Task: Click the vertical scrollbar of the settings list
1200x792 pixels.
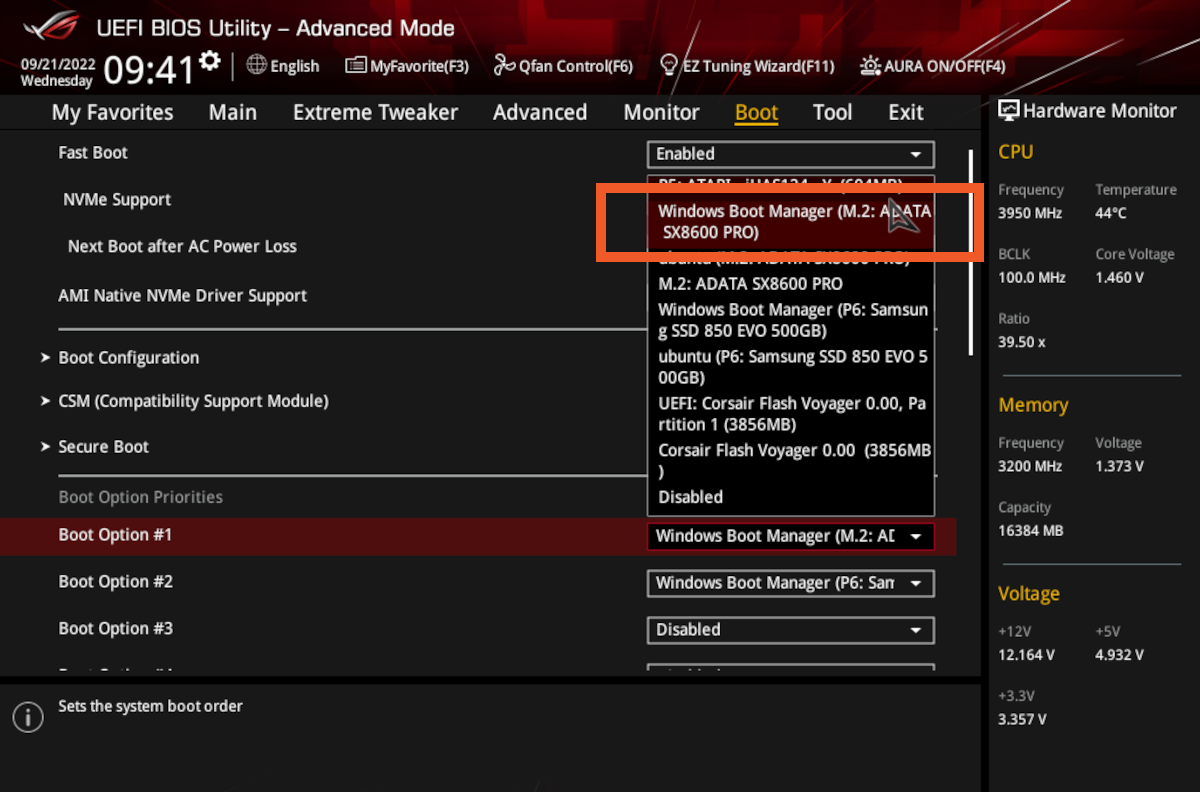Action: 969,250
